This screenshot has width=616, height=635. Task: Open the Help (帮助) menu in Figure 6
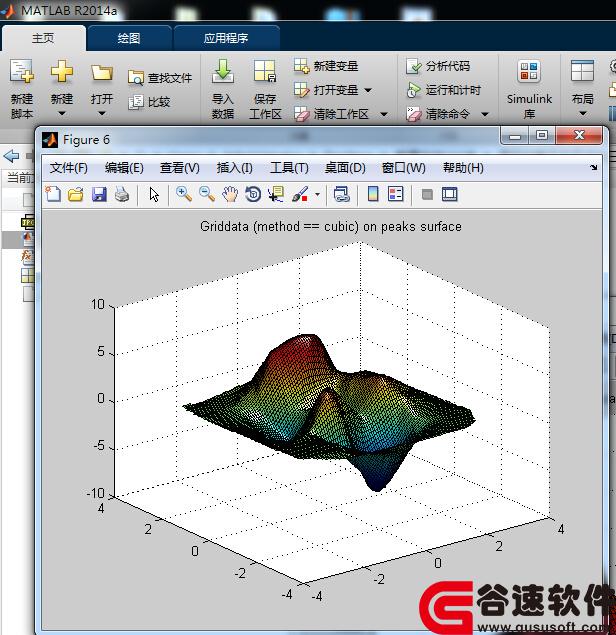pos(463,168)
